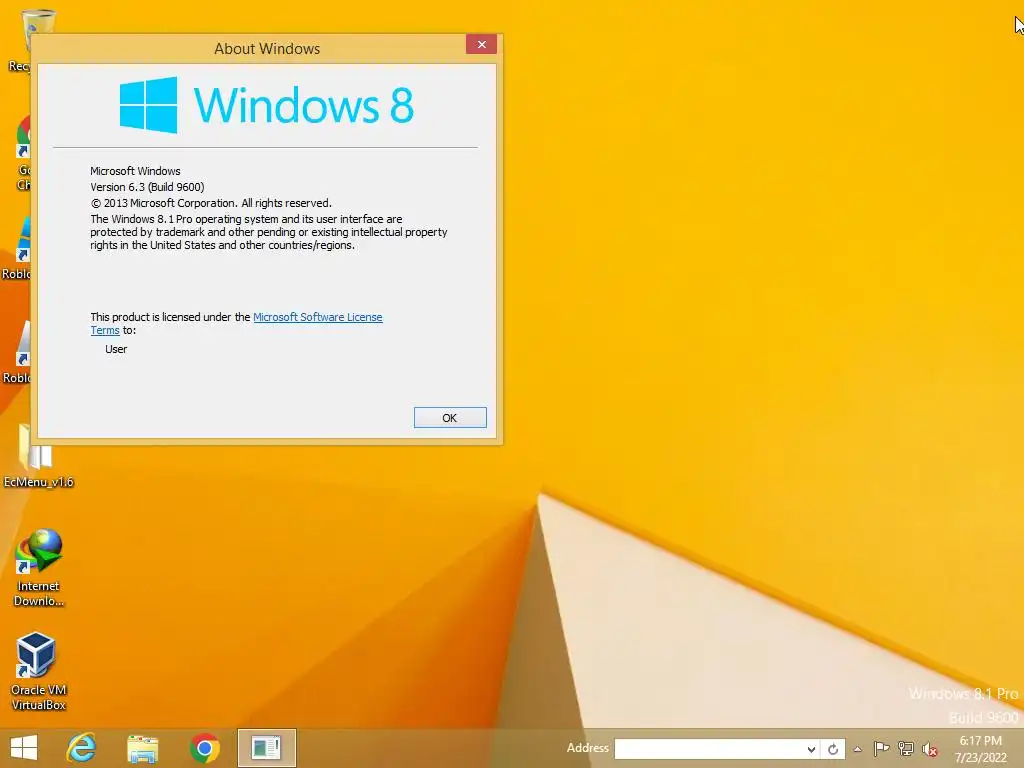This screenshot has height=768, width=1024.
Task: Launch Internet Explorer from taskbar
Action: point(82,748)
